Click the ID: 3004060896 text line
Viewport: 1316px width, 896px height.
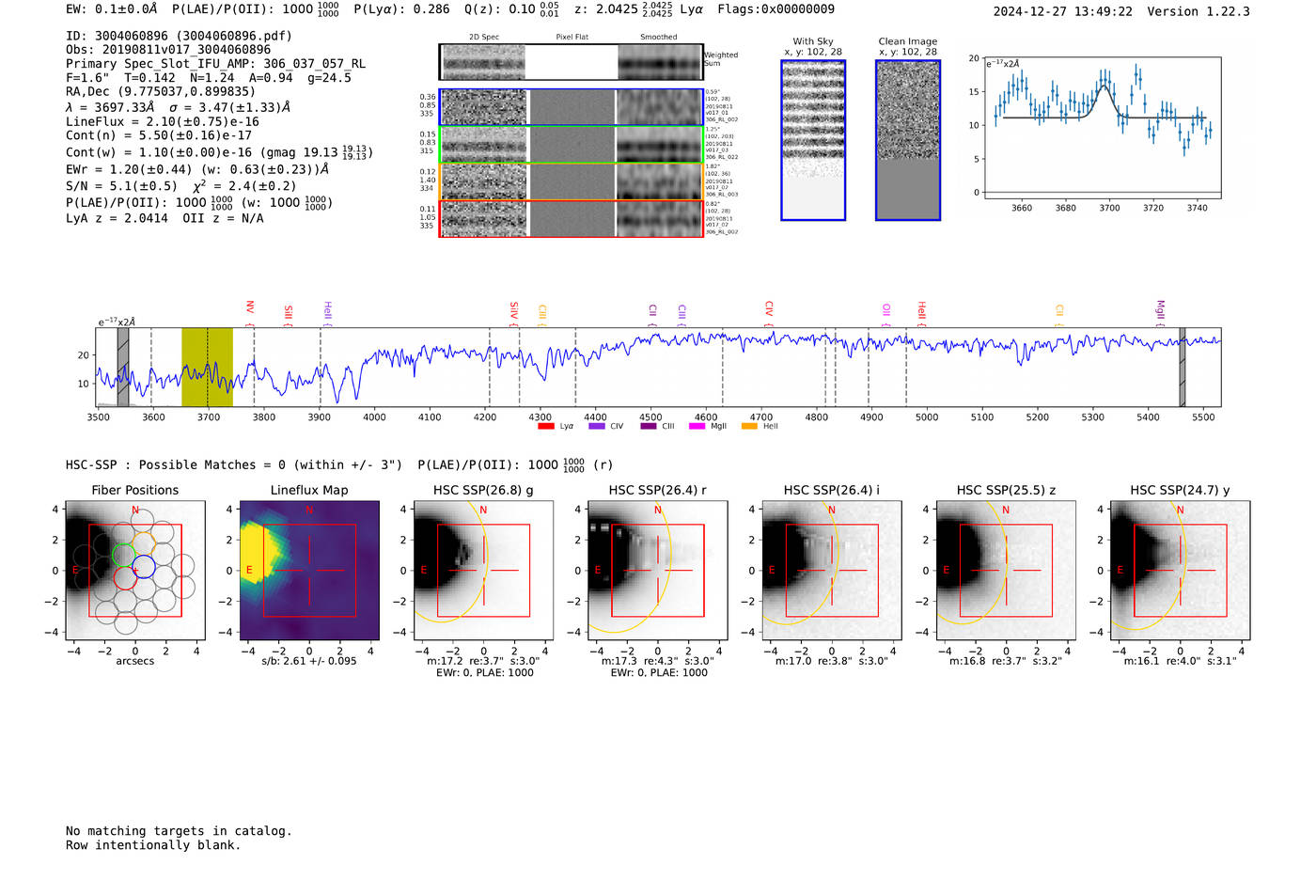click(179, 36)
